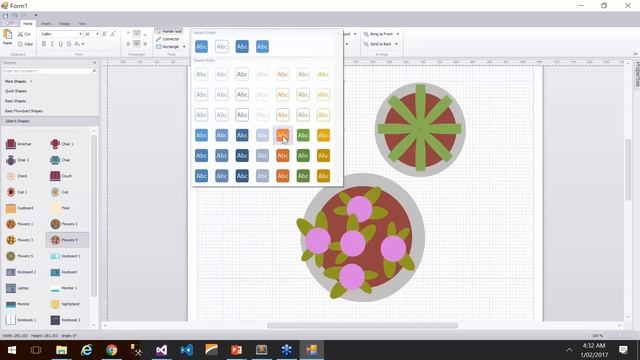Click the Send to Back button
Viewport: 640px width, 360px height.
point(377,44)
